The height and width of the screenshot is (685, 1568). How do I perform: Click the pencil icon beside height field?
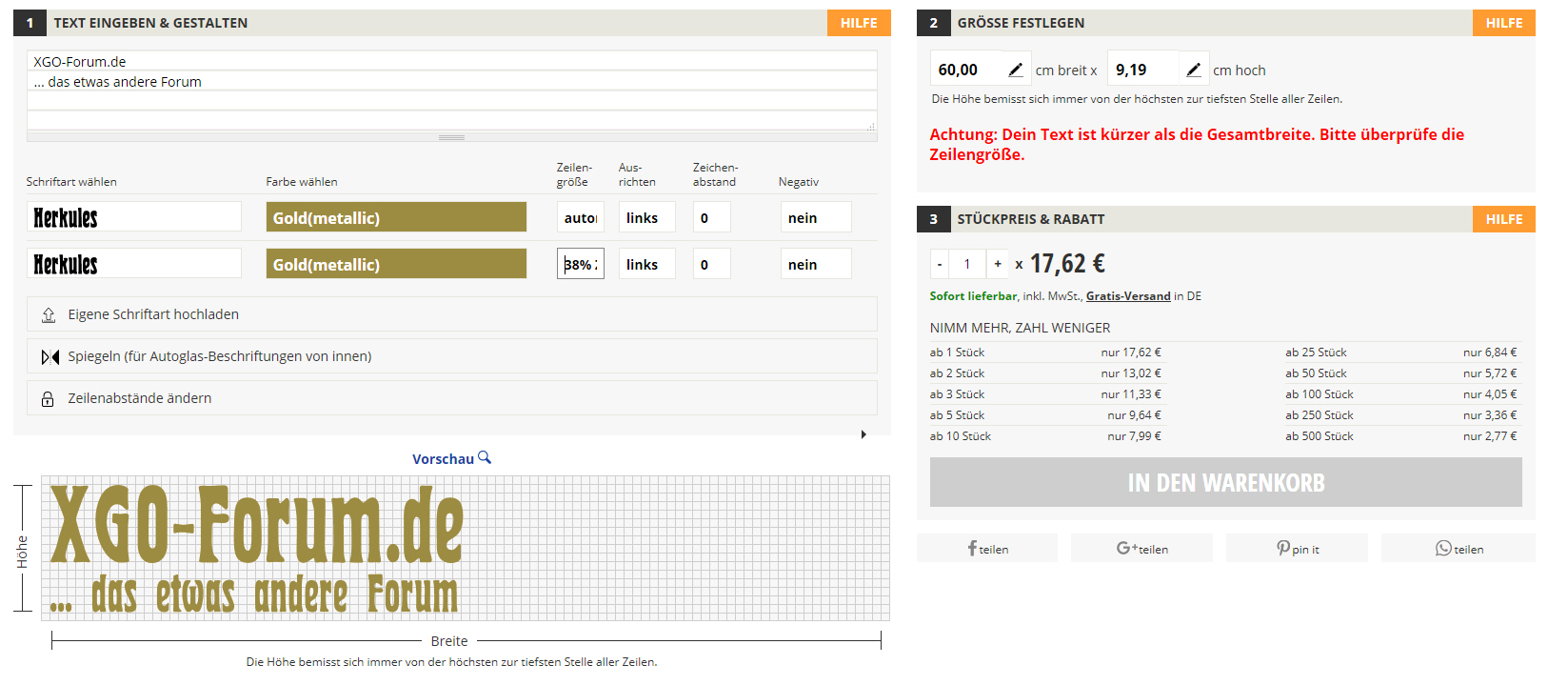[x=1193, y=70]
